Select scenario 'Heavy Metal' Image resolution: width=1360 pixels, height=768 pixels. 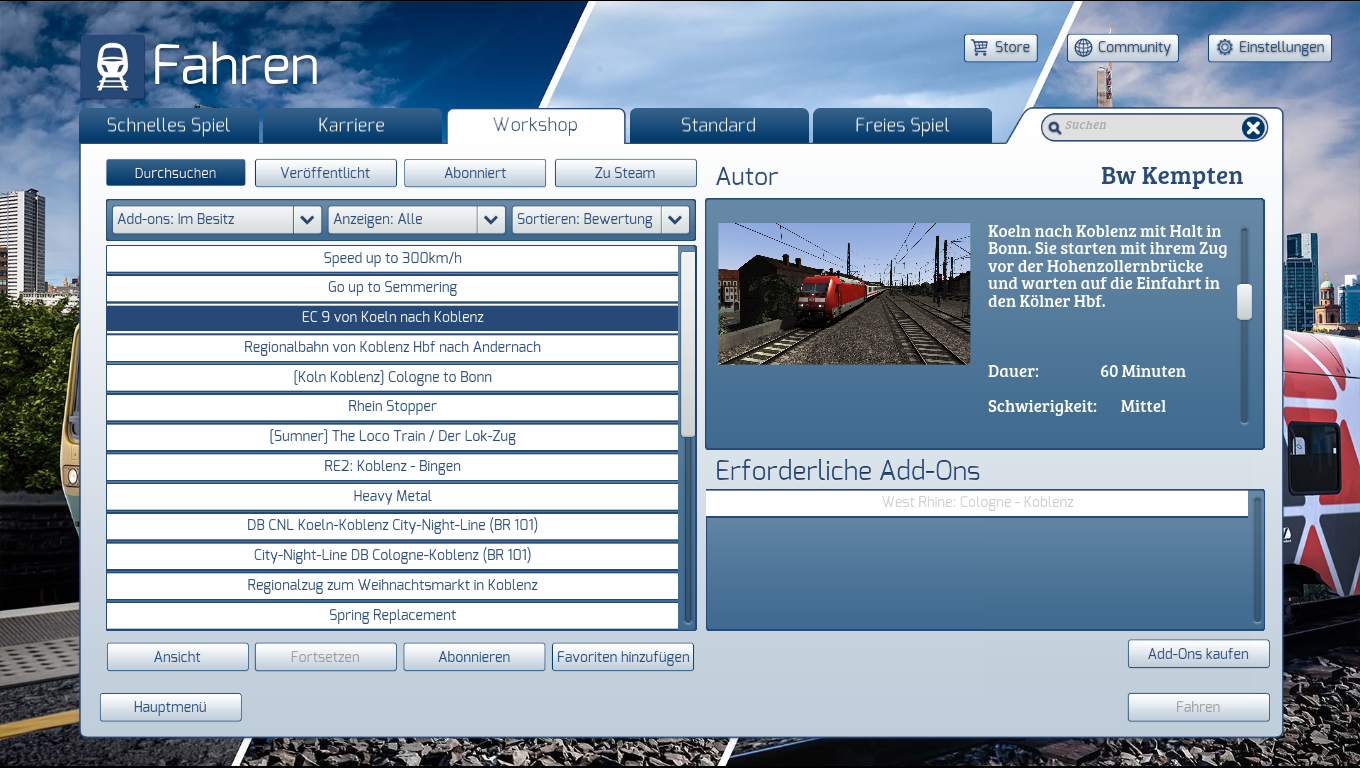(x=392, y=497)
